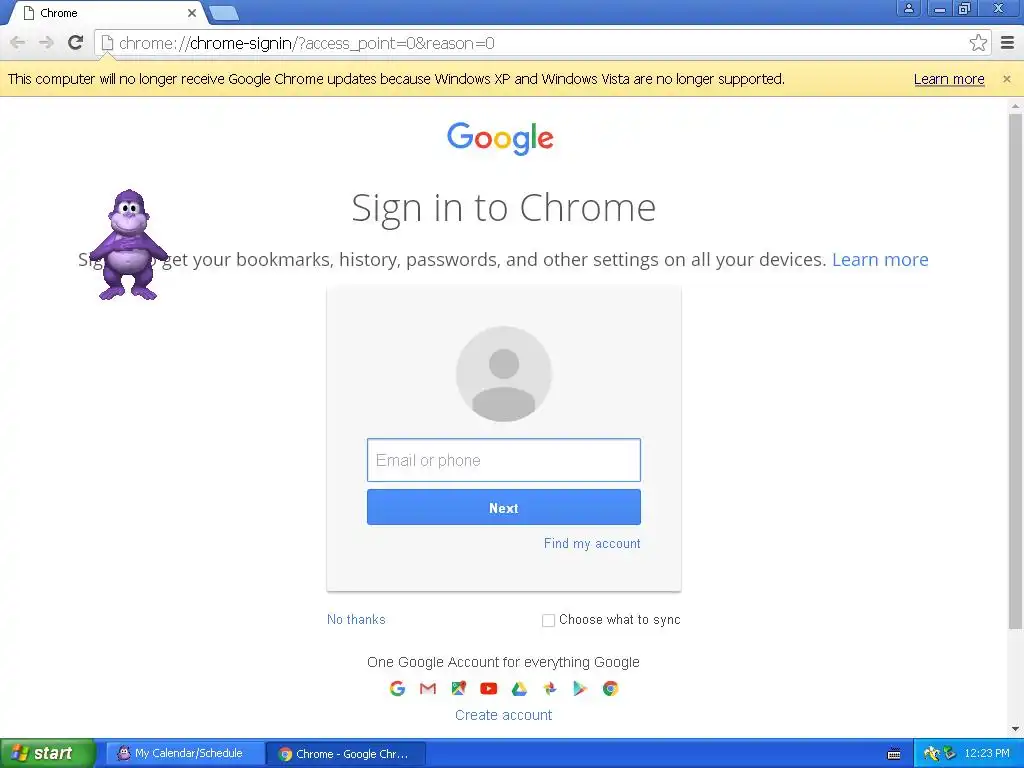The height and width of the screenshot is (768, 1024).
Task: Click the Google Play service icon
Action: click(x=580, y=688)
